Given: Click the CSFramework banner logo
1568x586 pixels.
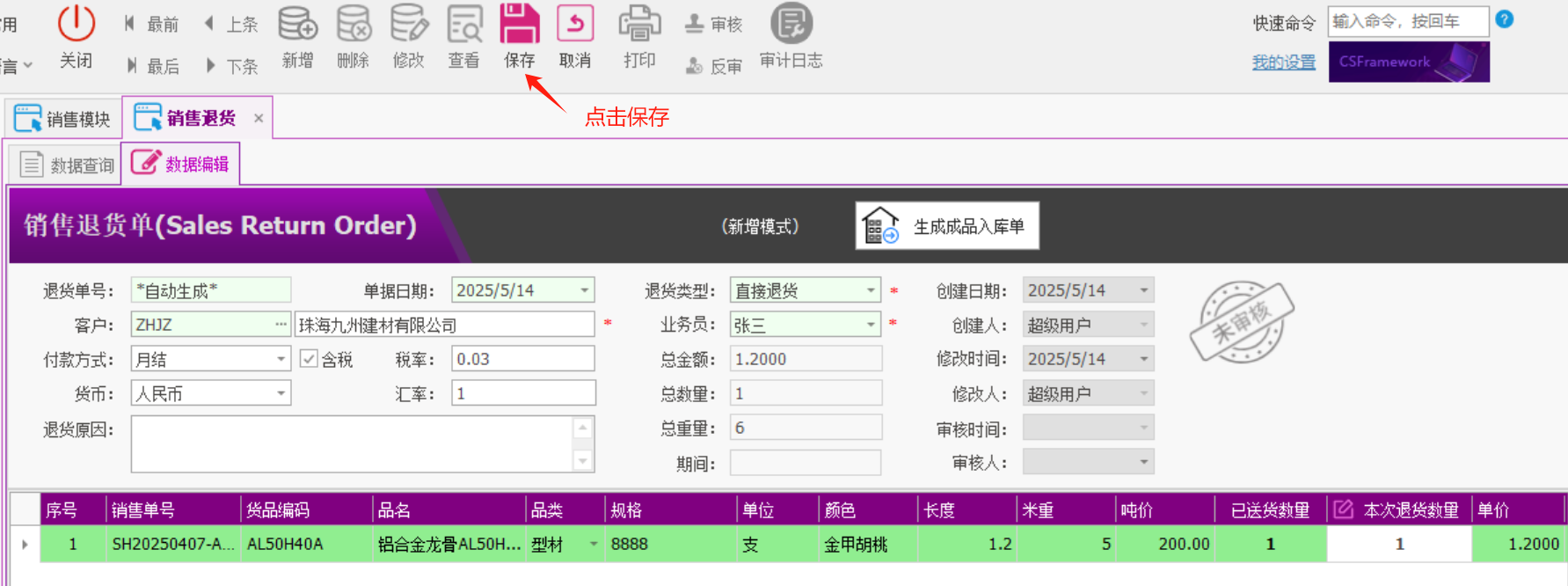Looking at the screenshot, I should tap(1409, 62).
